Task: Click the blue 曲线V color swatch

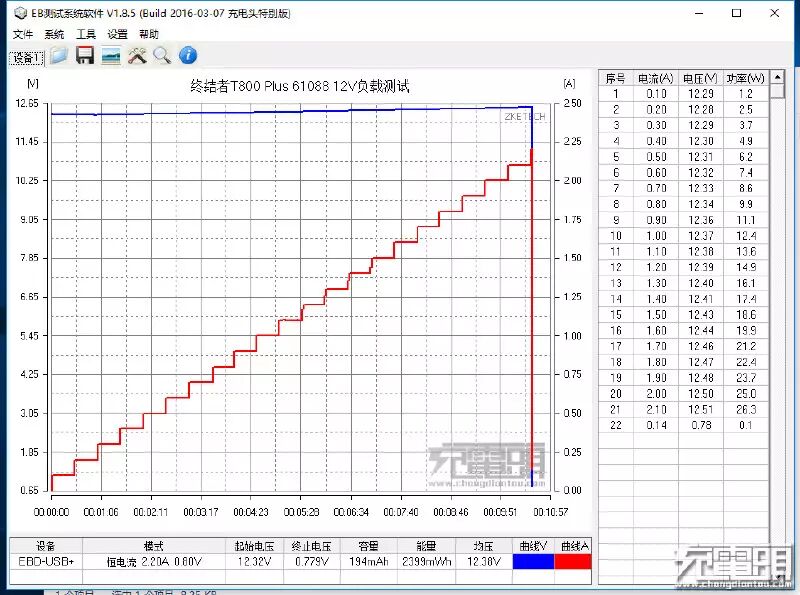Action: (533, 561)
